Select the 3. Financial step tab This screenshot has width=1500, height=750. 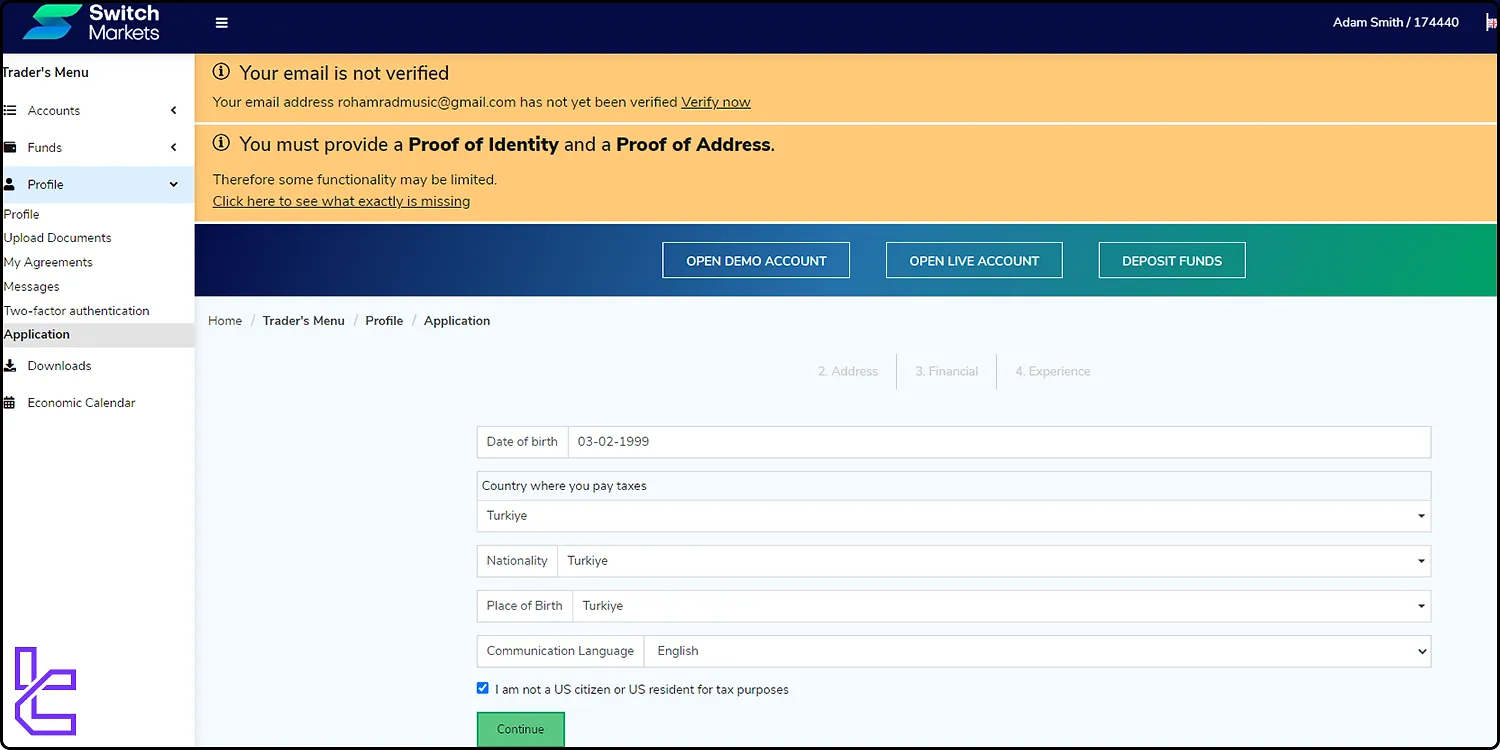pos(946,371)
